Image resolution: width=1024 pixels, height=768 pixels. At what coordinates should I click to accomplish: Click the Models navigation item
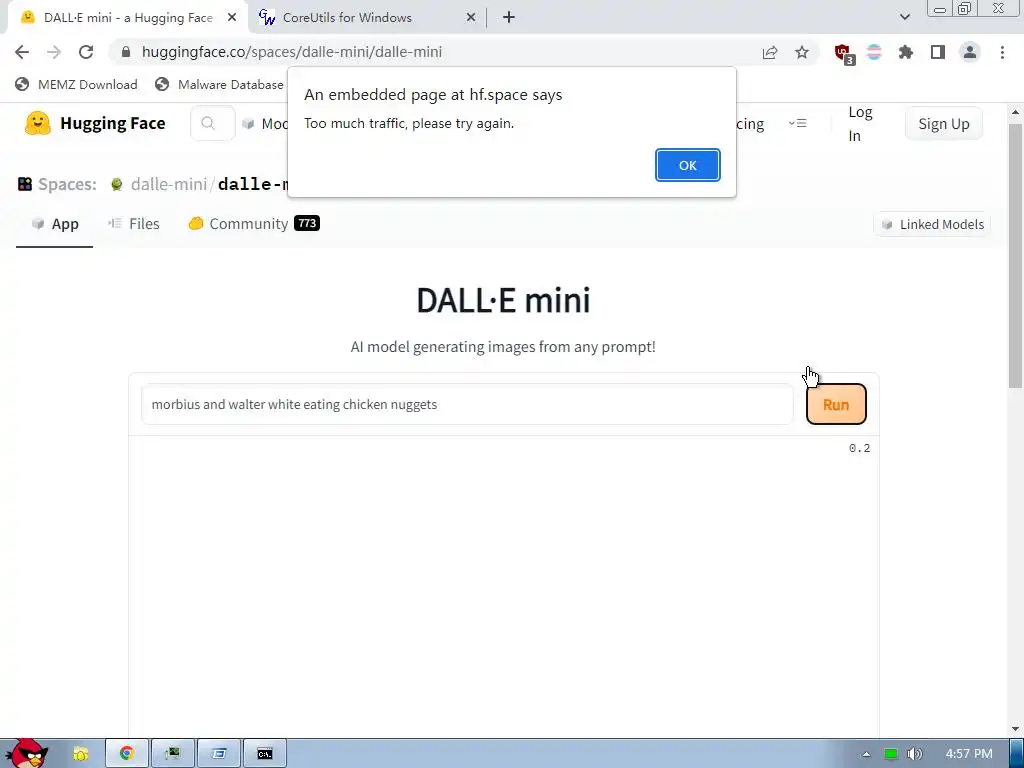pos(265,123)
